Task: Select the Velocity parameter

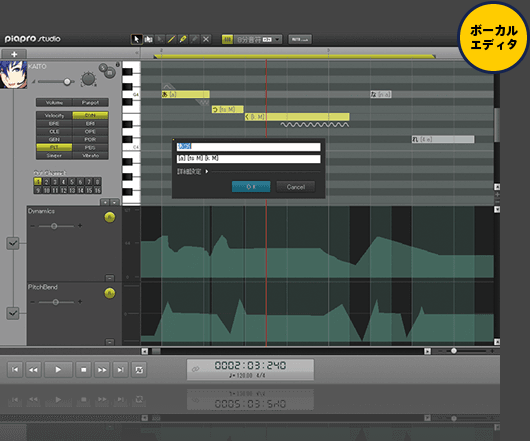Action: coord(54,116)
